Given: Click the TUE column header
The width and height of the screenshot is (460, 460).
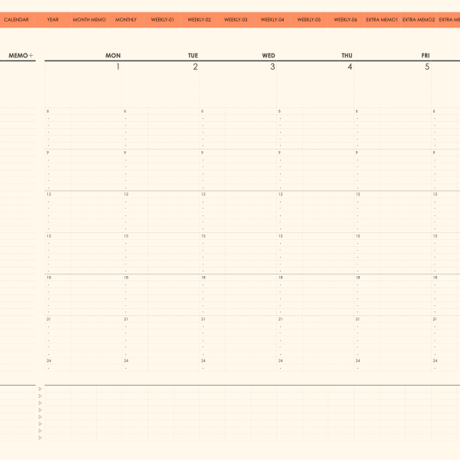Looking at the screenshot, I should pos(193,55).
